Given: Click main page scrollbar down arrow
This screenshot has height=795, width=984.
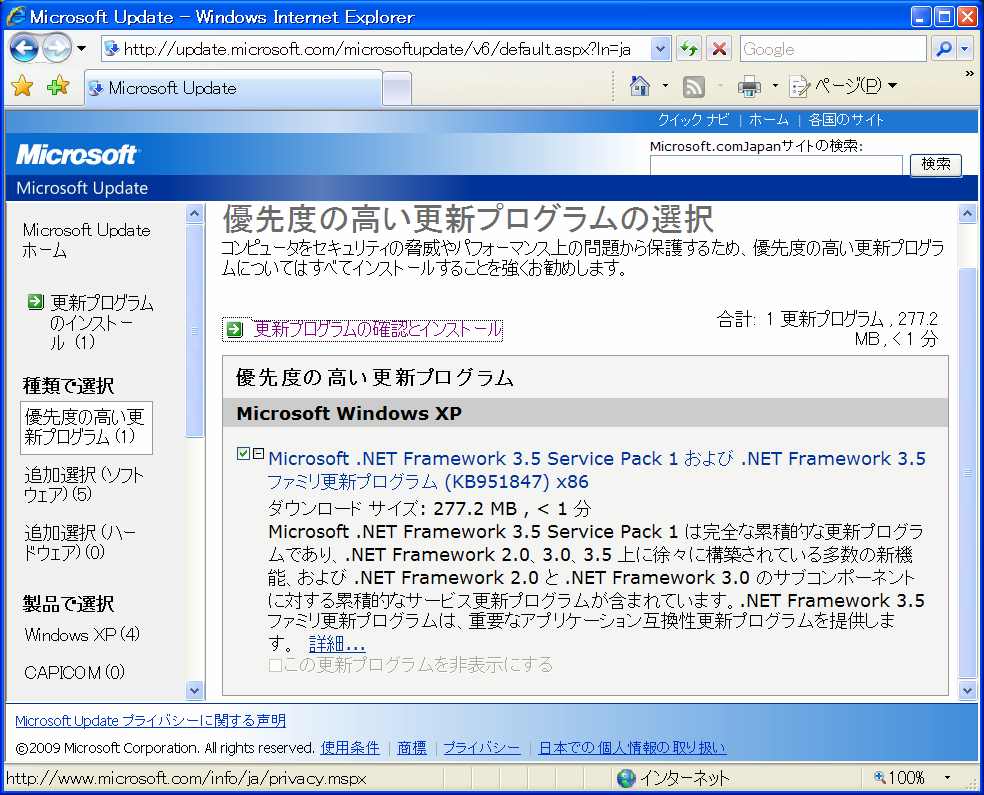Looking at the screenshot, I should pos(968,691).
